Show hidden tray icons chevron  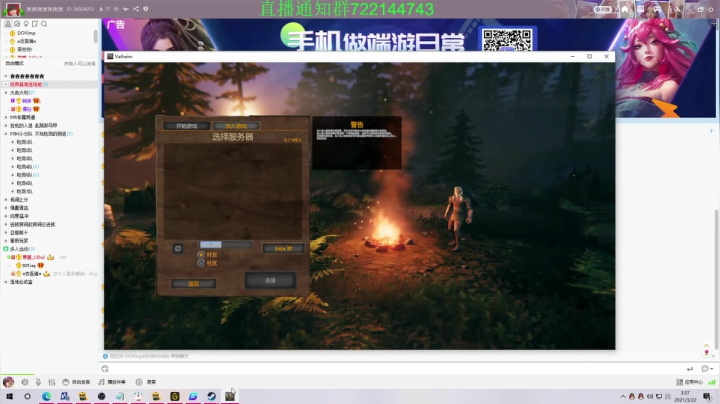[x=623, y=396]
